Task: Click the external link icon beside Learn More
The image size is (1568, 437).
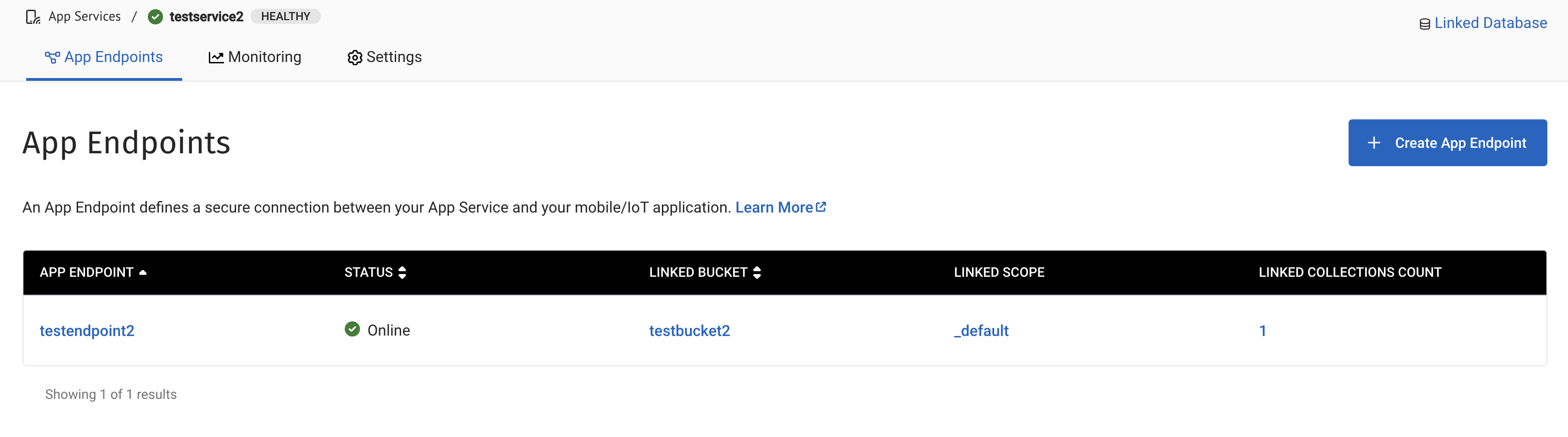Action: (x=821, y=206)
